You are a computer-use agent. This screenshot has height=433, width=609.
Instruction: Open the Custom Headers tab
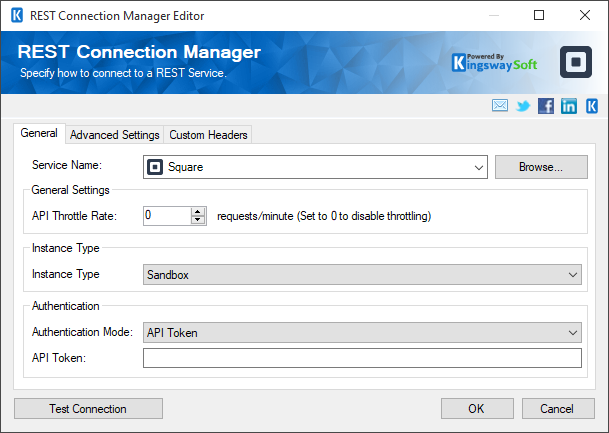point(208,135)
